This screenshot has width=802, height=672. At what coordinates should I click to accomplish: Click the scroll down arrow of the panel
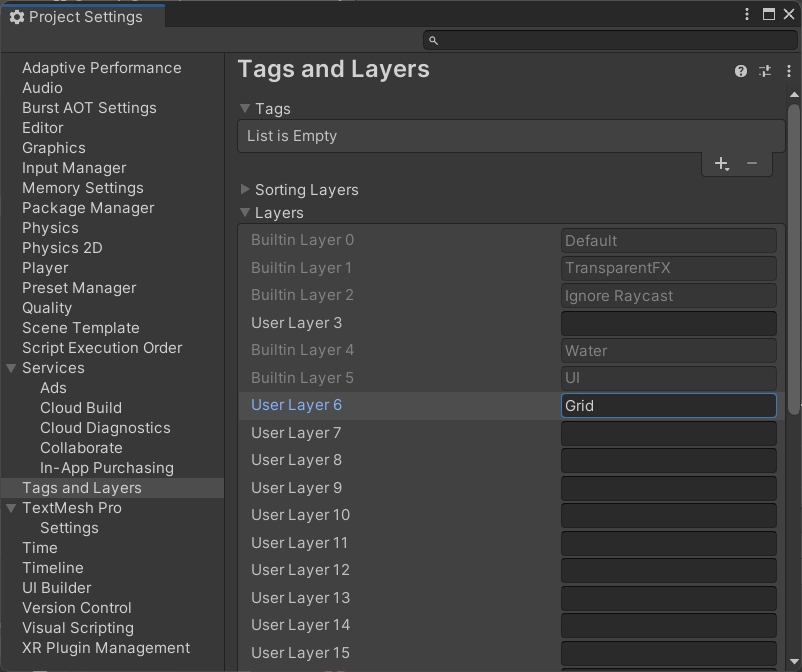(794, 661)
